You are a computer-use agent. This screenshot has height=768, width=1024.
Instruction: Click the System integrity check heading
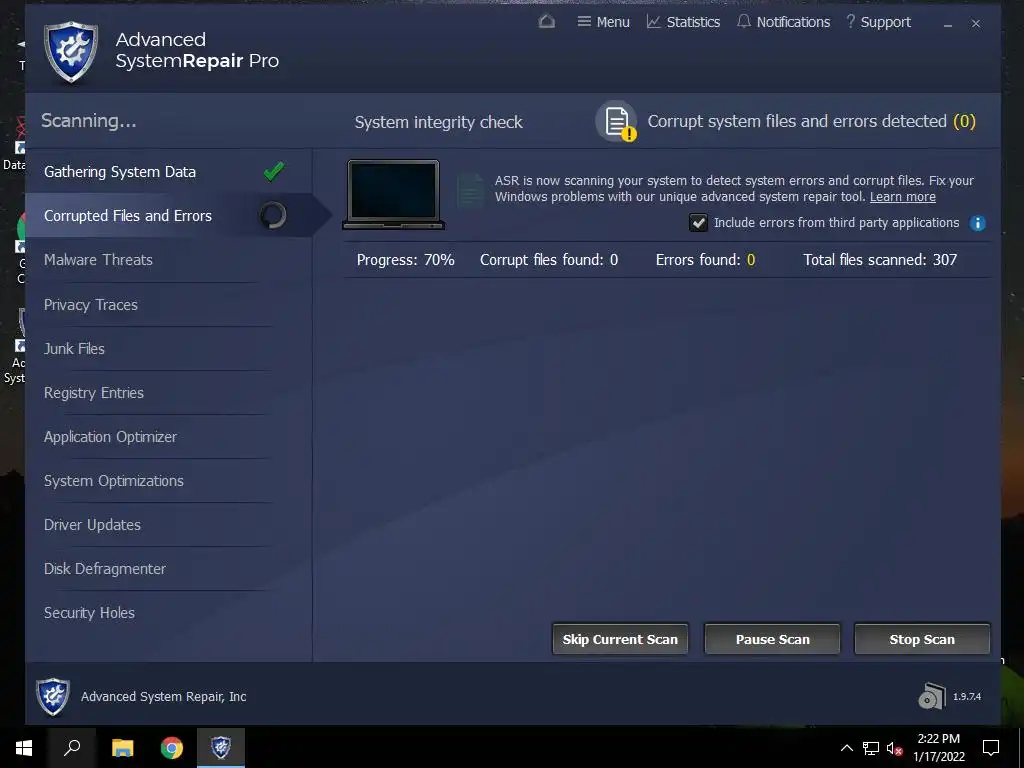point(438,122)
